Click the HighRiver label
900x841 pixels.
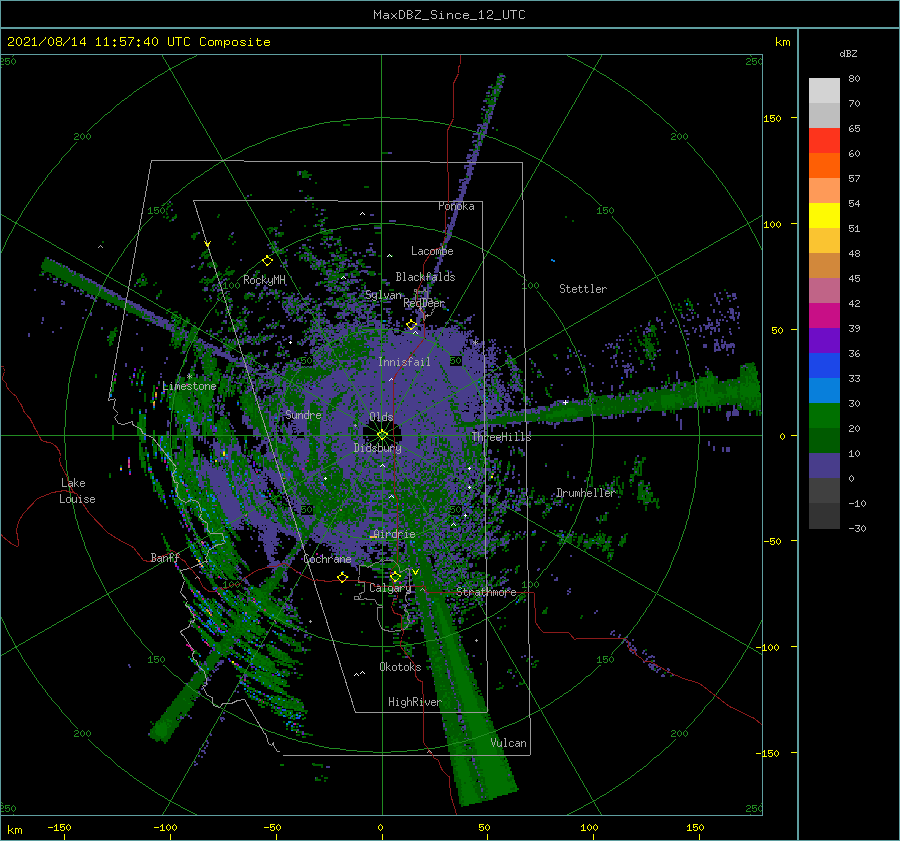pos(415,702)
